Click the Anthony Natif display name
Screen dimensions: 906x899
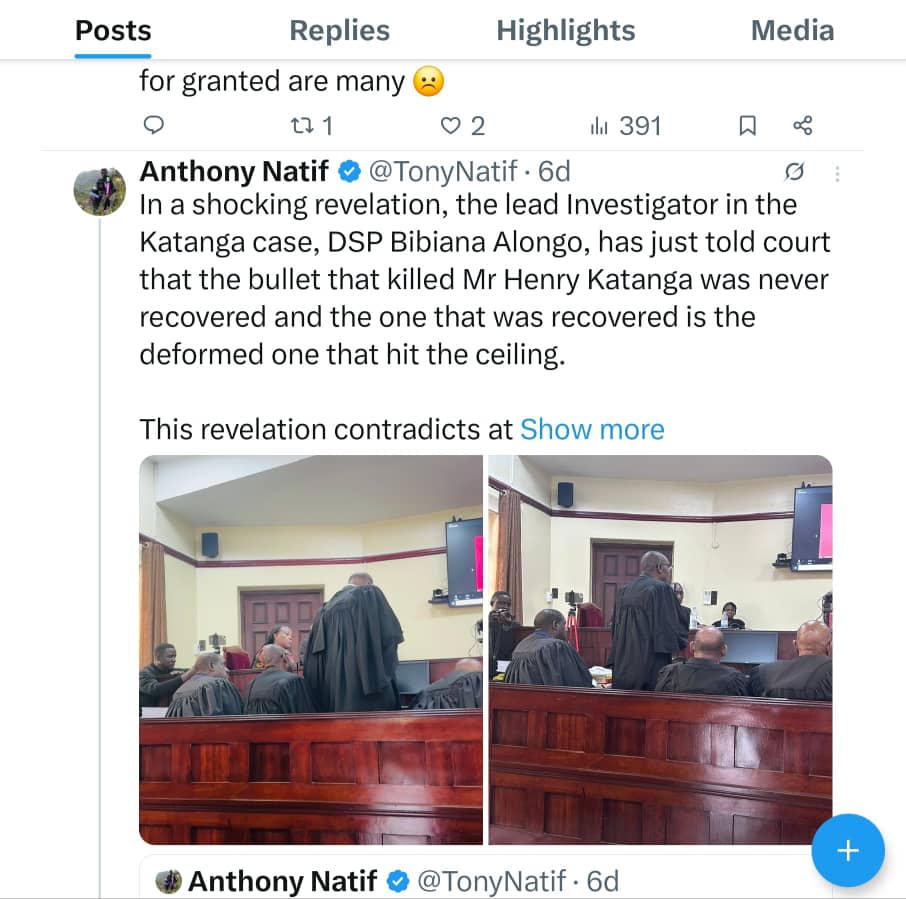(234, 172)
